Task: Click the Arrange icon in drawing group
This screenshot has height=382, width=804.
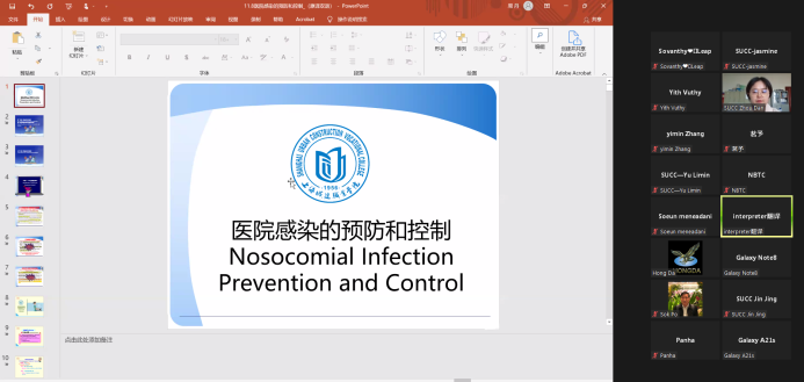Action: pyautogui.click(x=461, y=37)
